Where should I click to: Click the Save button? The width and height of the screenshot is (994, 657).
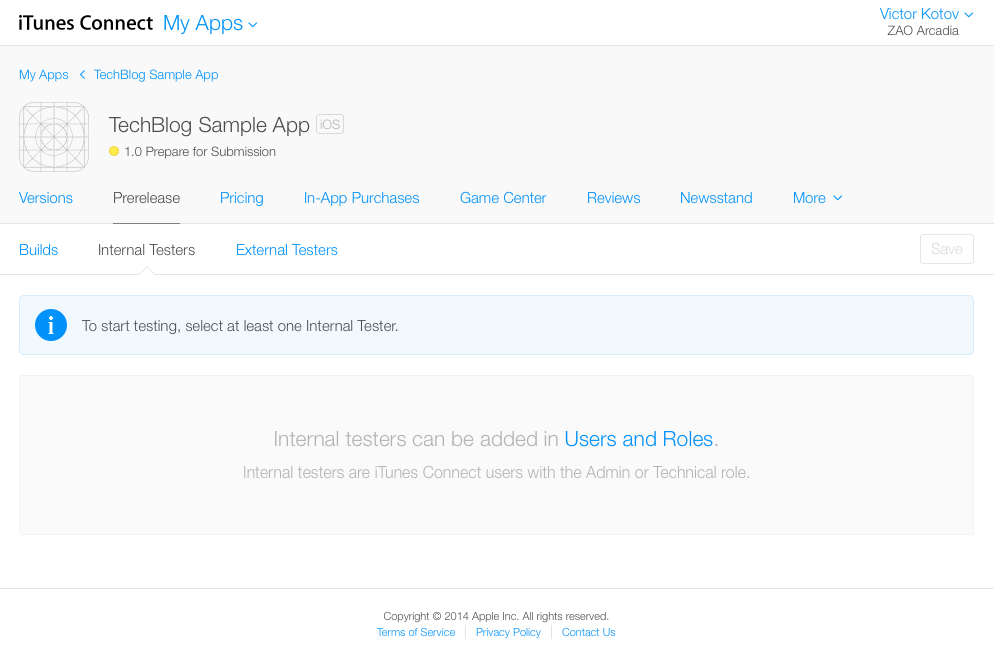coord(946,249)
